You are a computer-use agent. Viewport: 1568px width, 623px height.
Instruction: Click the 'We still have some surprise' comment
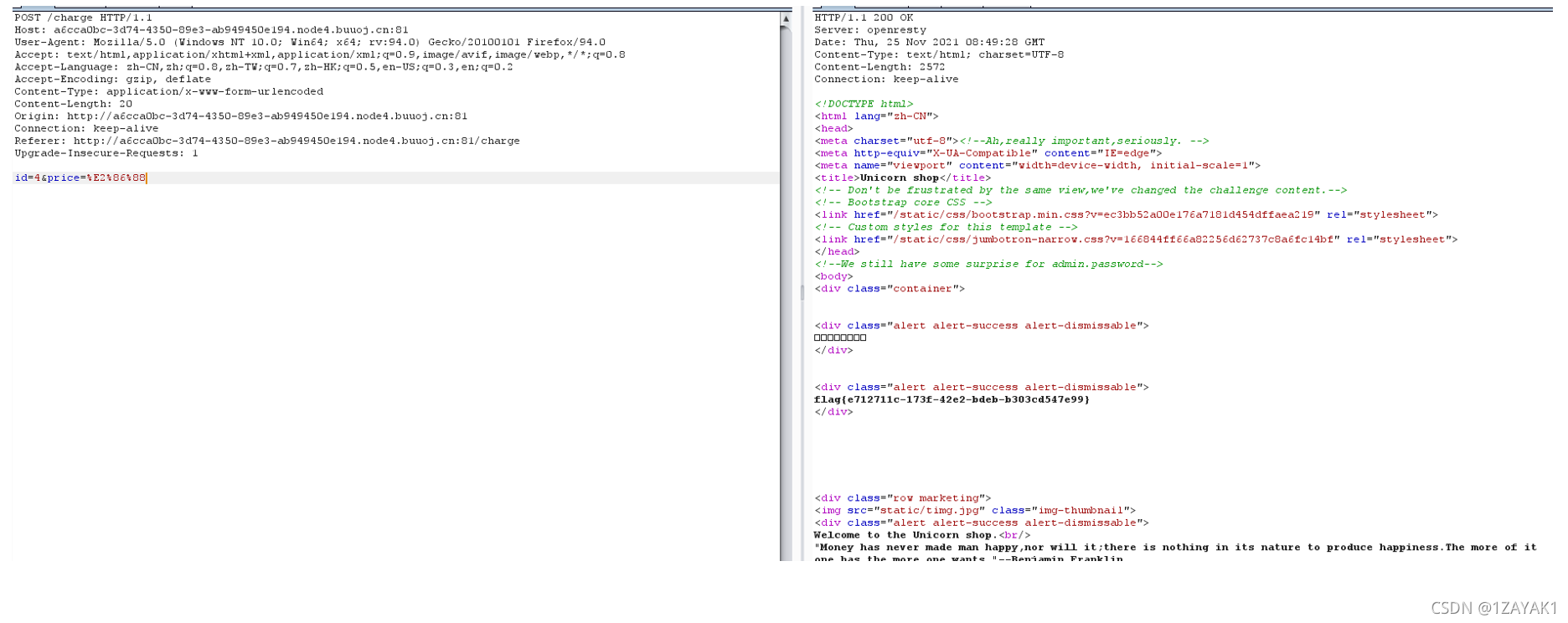tap(988, 265)
